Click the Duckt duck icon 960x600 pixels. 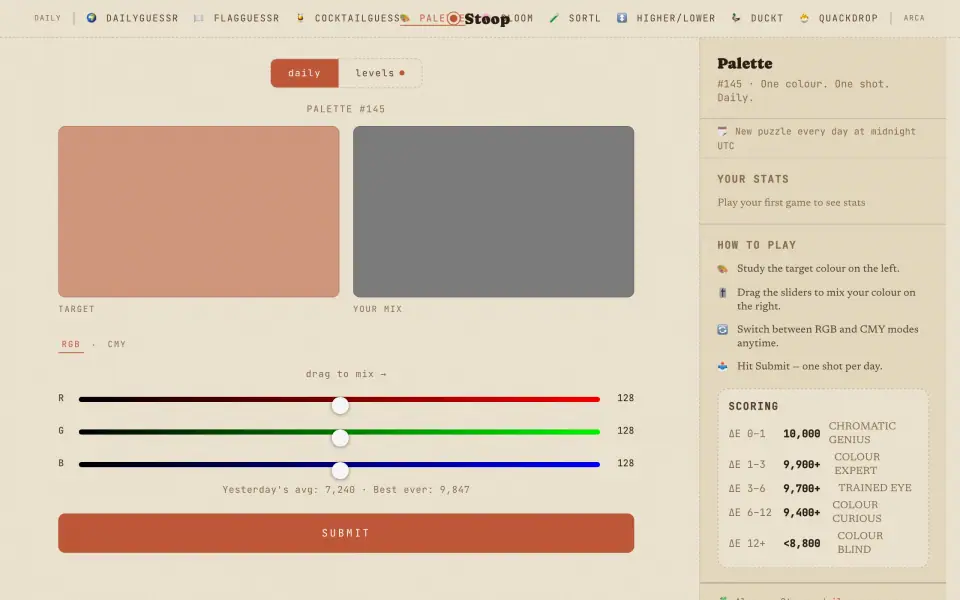click(x=736, y=18)
